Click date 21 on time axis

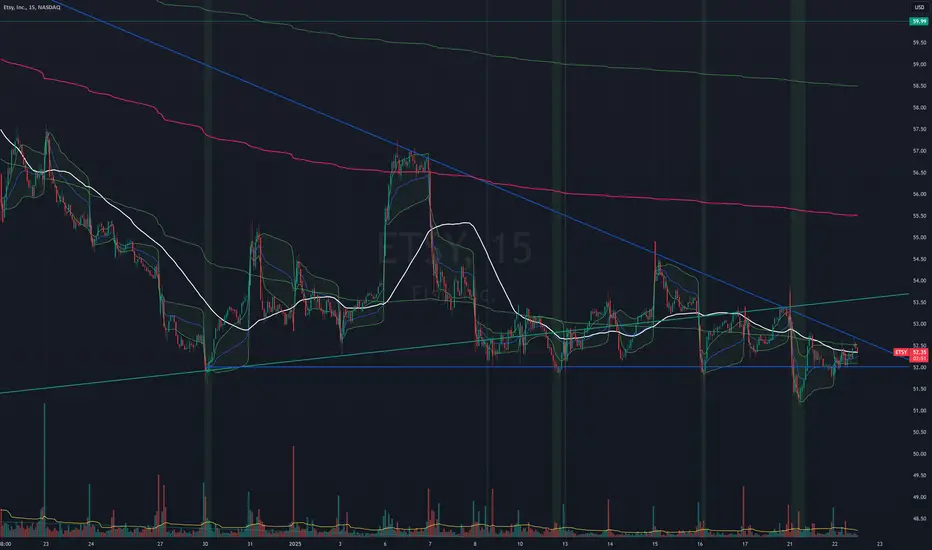point(790,544)
